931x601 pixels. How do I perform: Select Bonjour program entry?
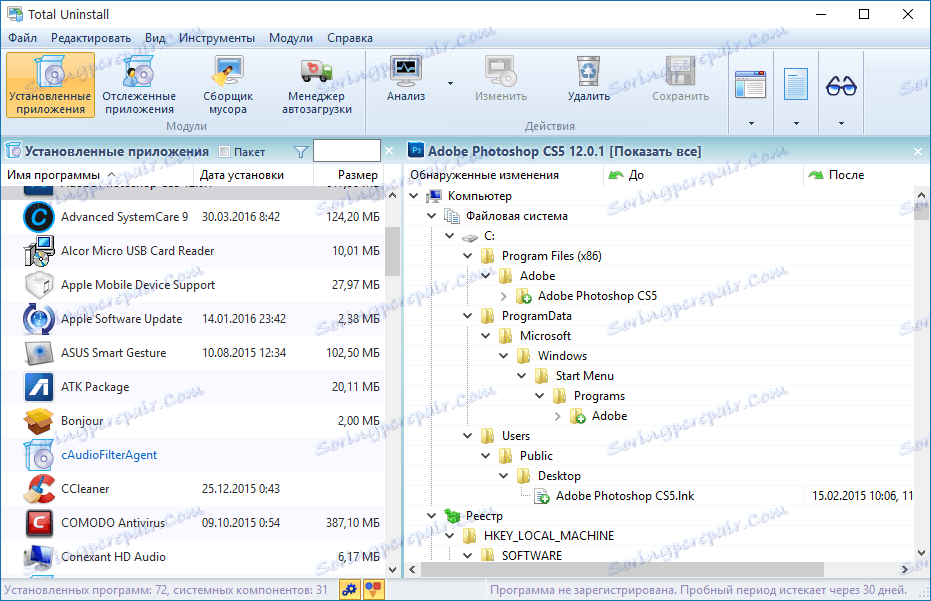coord(193,420)
